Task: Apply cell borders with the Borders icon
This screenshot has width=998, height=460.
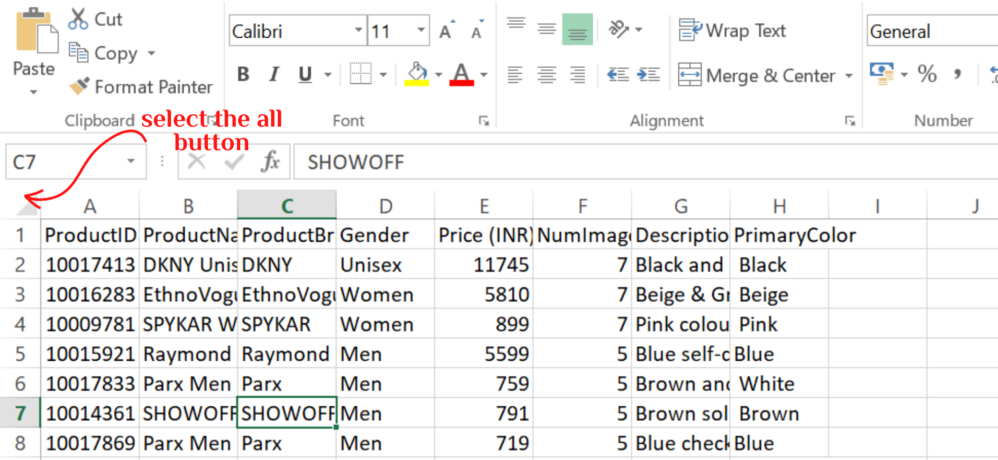Action: click(360, 74)
